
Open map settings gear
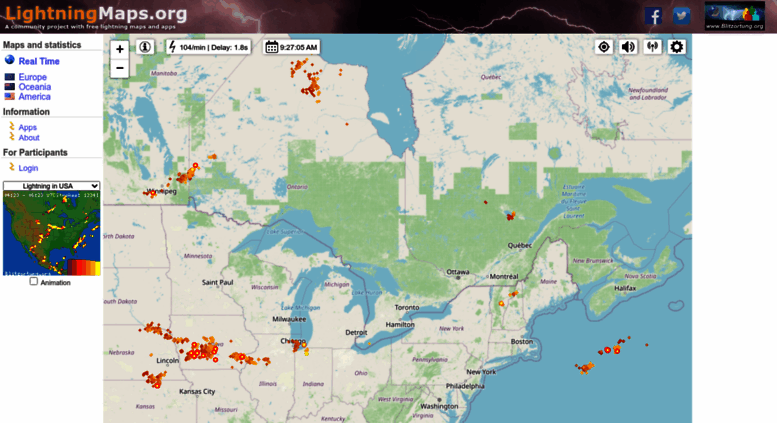click(x=676, y=47)
